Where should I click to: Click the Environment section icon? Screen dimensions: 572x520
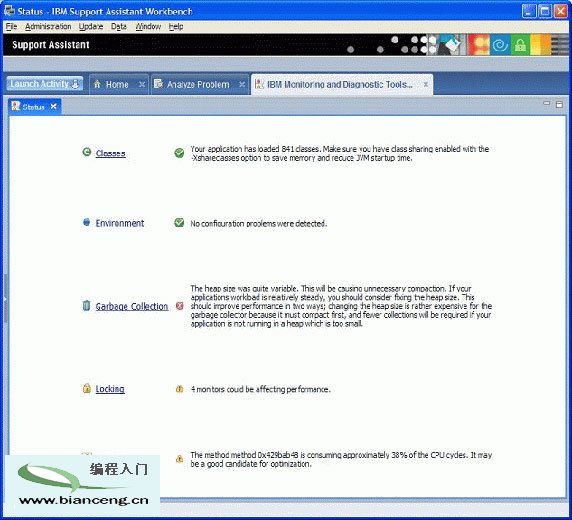[86, 222]
